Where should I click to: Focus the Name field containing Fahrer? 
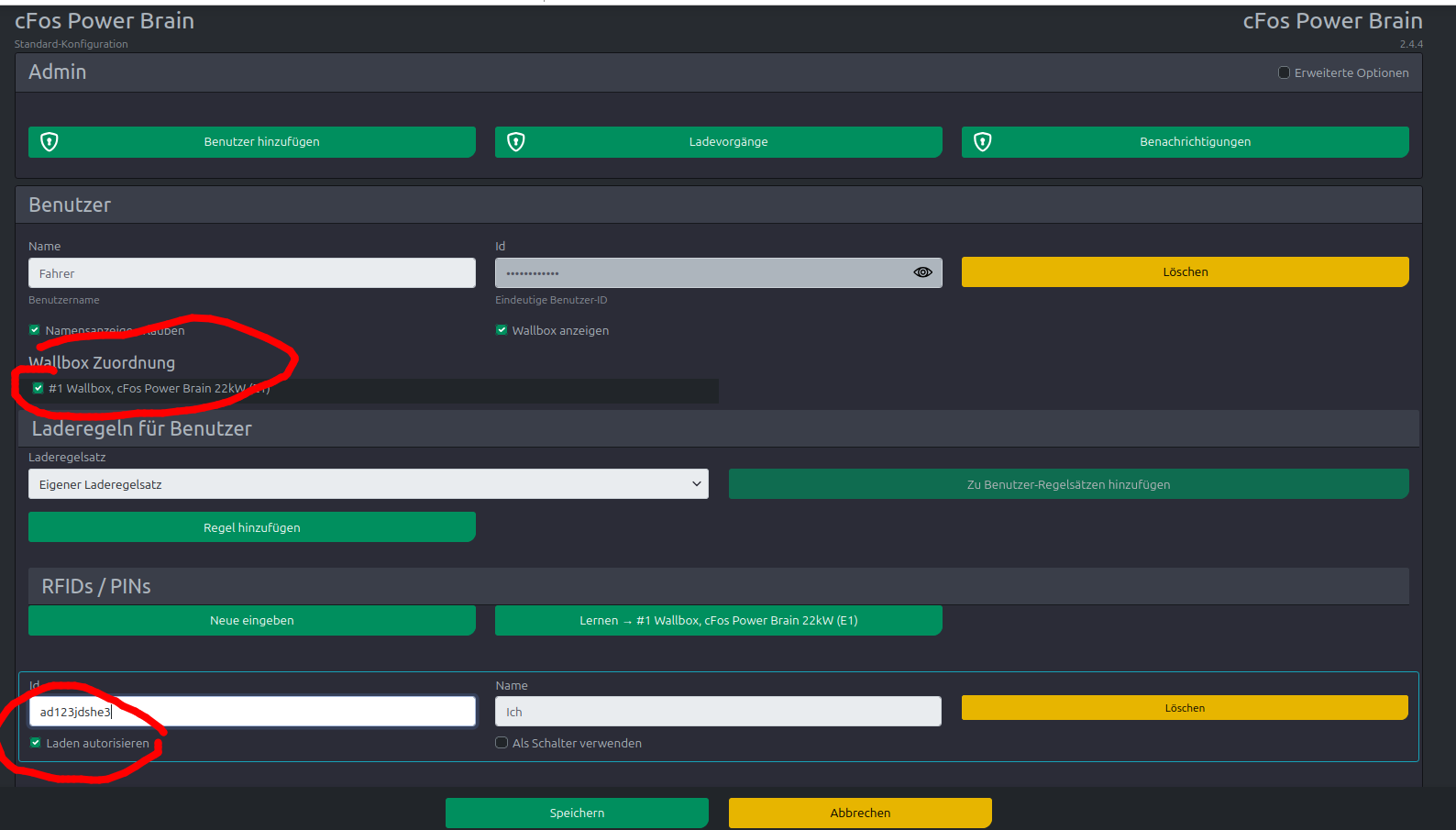pyautogui.click(x=252, y=273)
